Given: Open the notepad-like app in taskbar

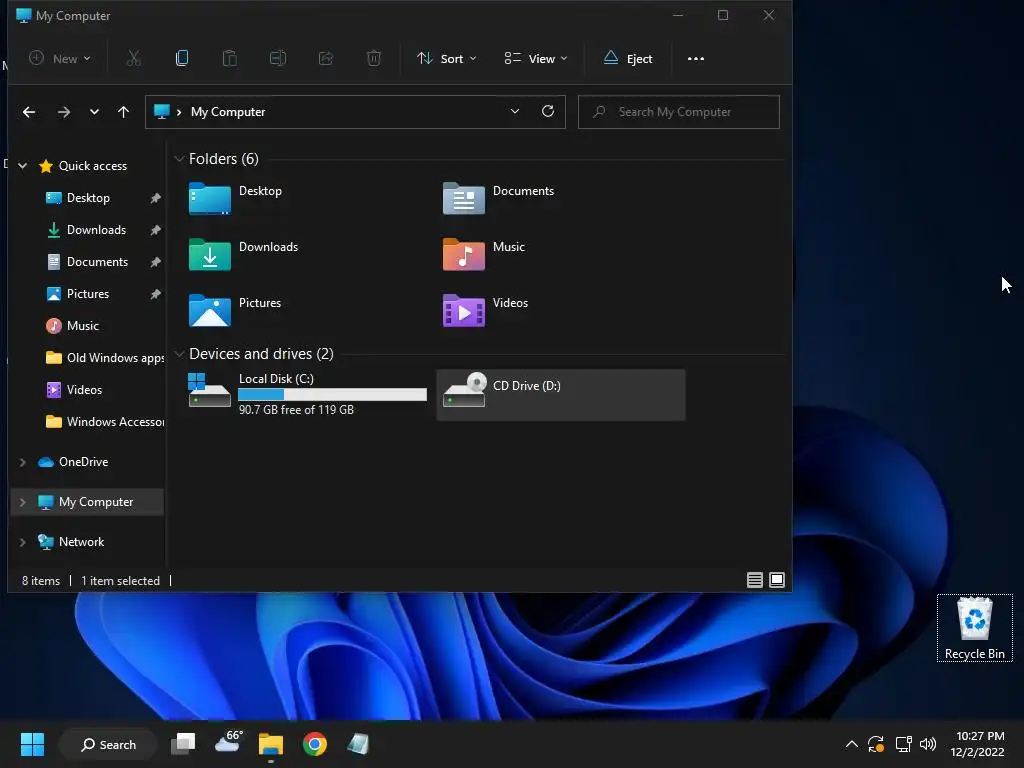Looking at the screenshot, I should (x=358, y=744).
